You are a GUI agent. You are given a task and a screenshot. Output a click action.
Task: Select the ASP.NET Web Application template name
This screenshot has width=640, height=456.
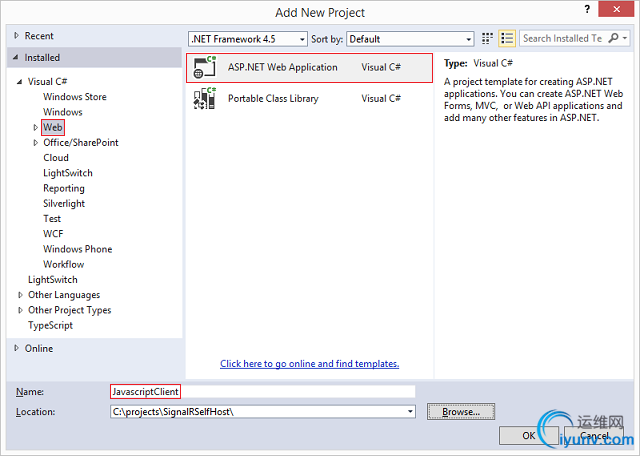pos(282,67)
